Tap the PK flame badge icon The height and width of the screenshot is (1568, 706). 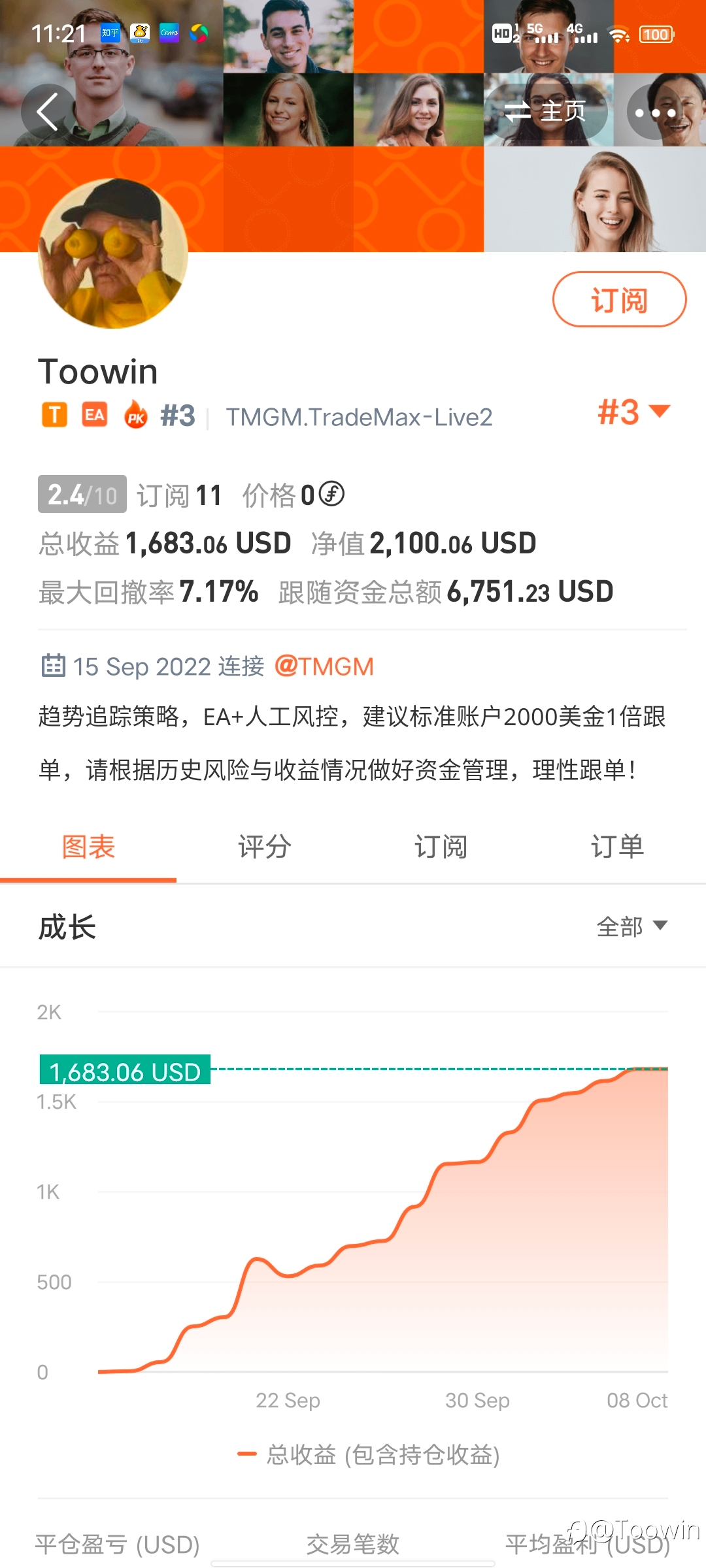pos(135,414)
